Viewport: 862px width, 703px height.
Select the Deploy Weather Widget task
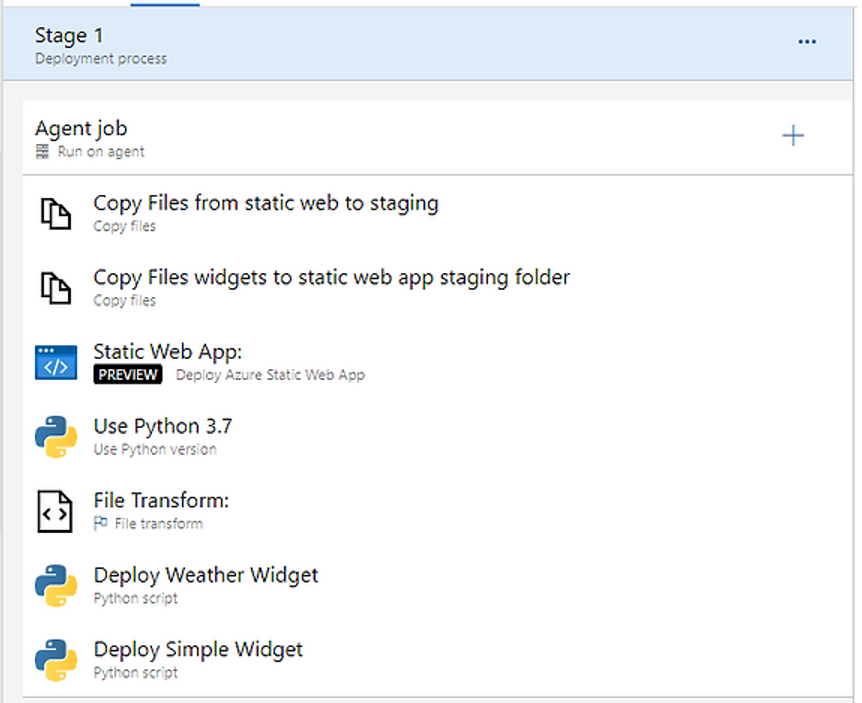click(437, 585)
